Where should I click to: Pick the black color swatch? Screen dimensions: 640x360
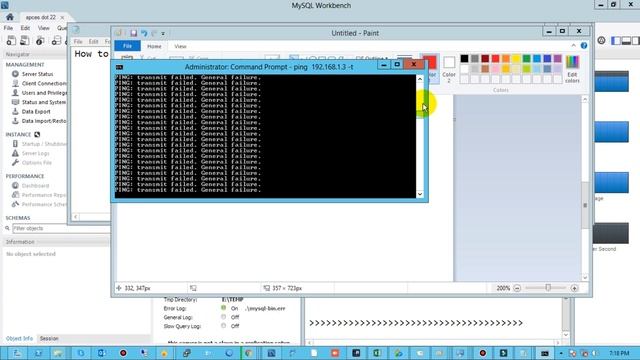tap(464, 58)
